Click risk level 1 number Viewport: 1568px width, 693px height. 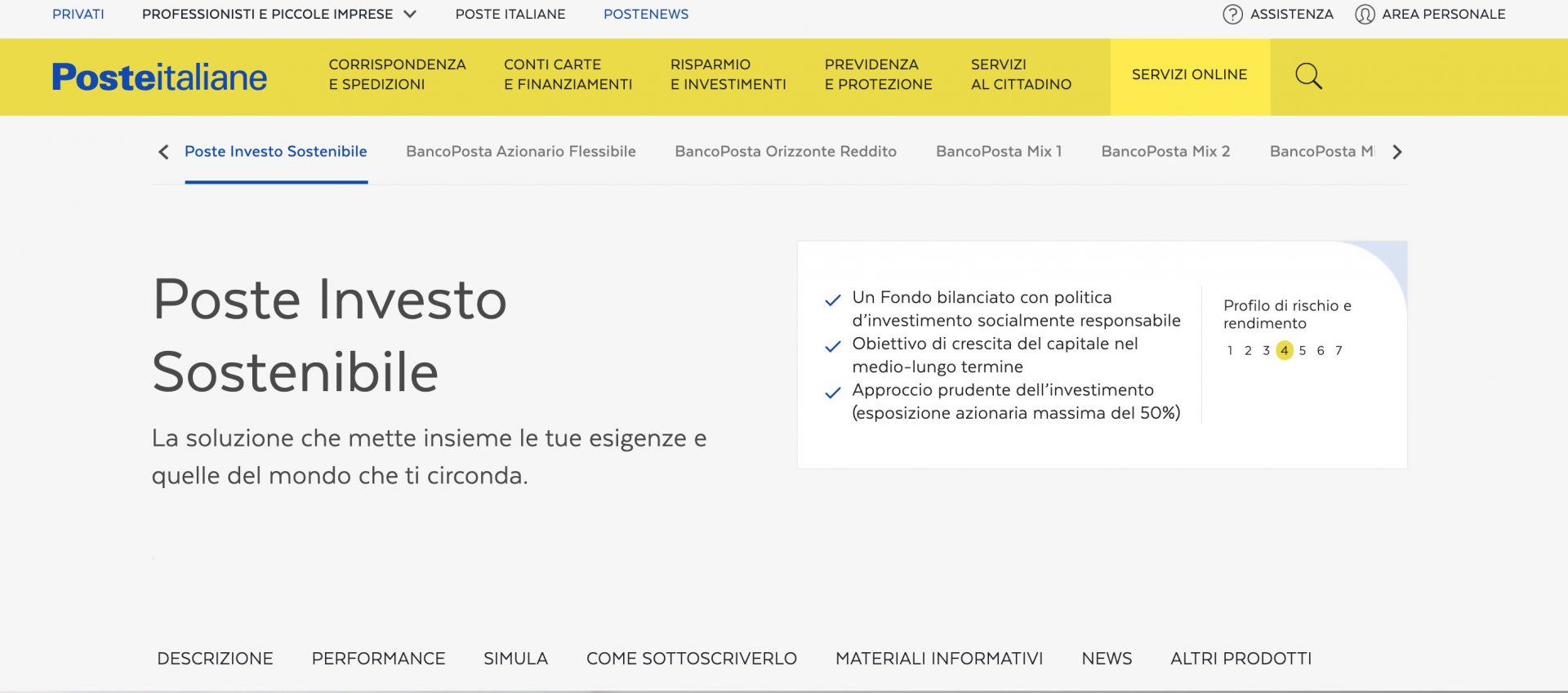tap(1230, 350)
